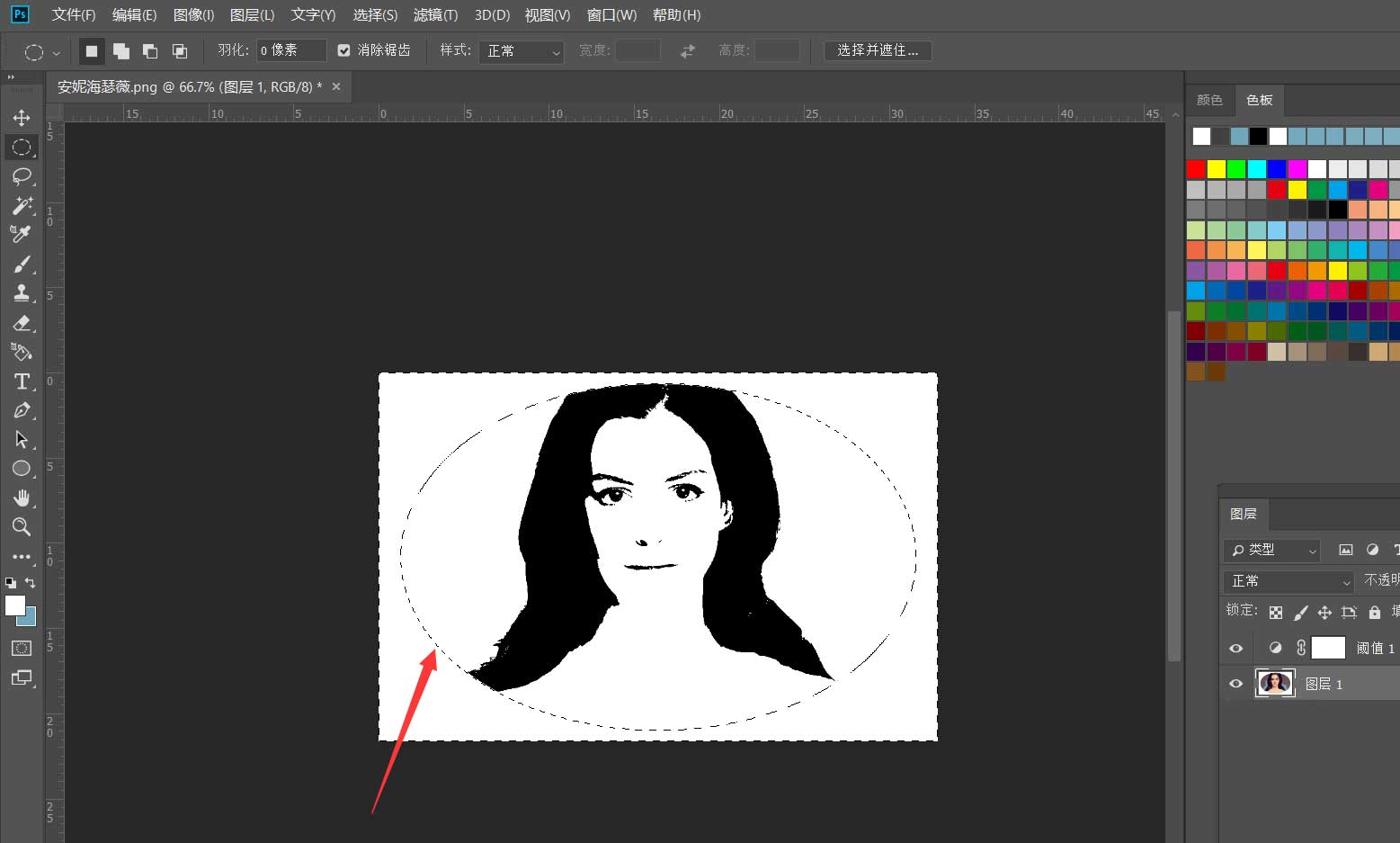Choose Intersect with selection mode

tap(180, 51)
